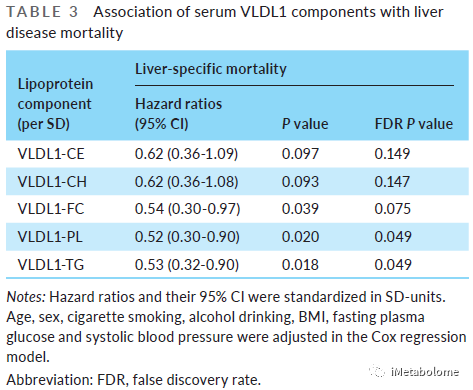
Task: Click the Lipoprotein component column header
Action: [55, 104]
